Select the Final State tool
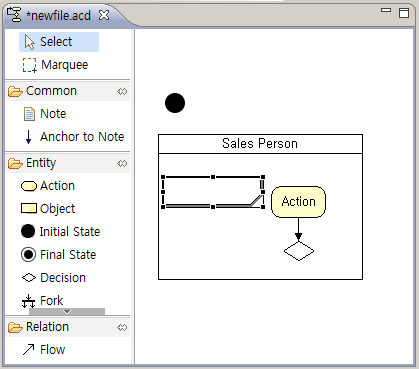The height and width of the screenshot is (369, 419). tap(59, 255)
